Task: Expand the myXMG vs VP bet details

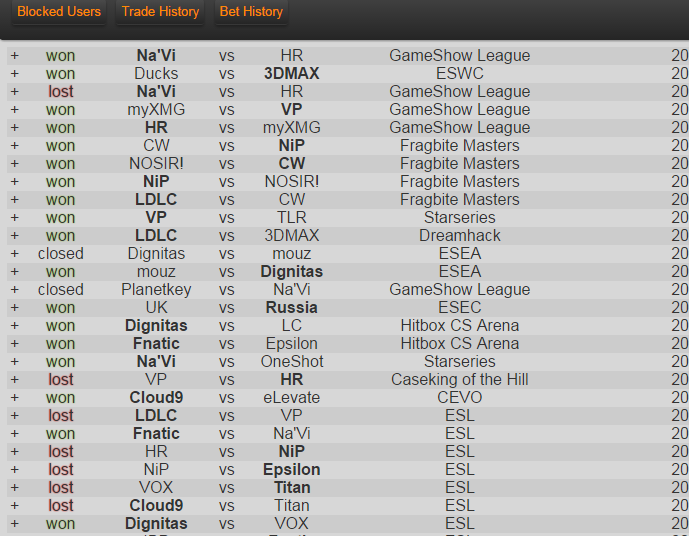Action: [15, 109]
